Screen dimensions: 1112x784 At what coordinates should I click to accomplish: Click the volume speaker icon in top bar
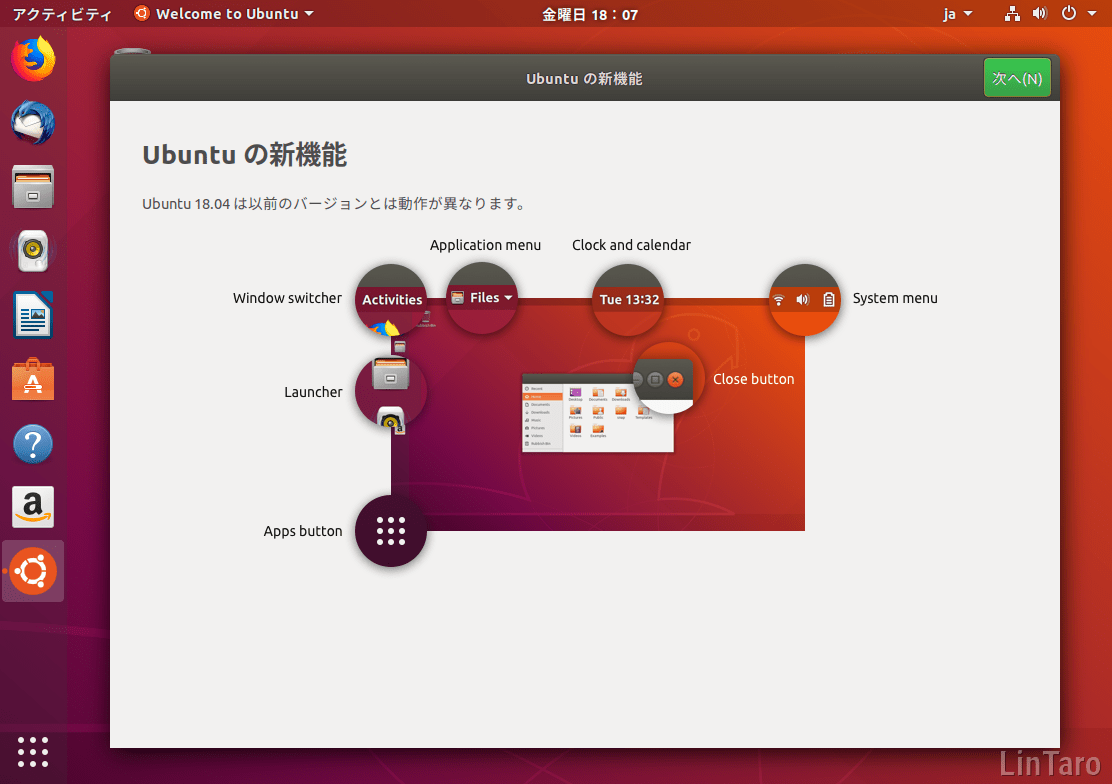point(1040,13)
